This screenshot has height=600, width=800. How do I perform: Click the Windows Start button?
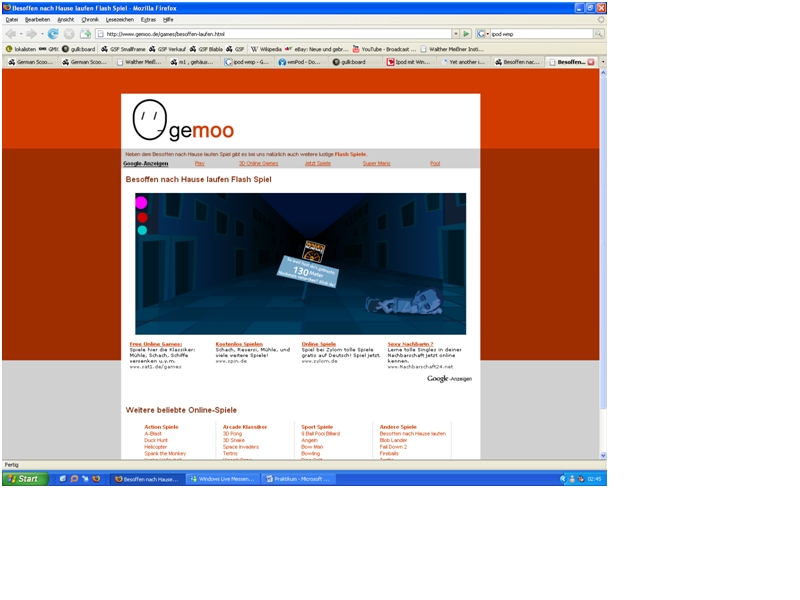coord(25,479)
